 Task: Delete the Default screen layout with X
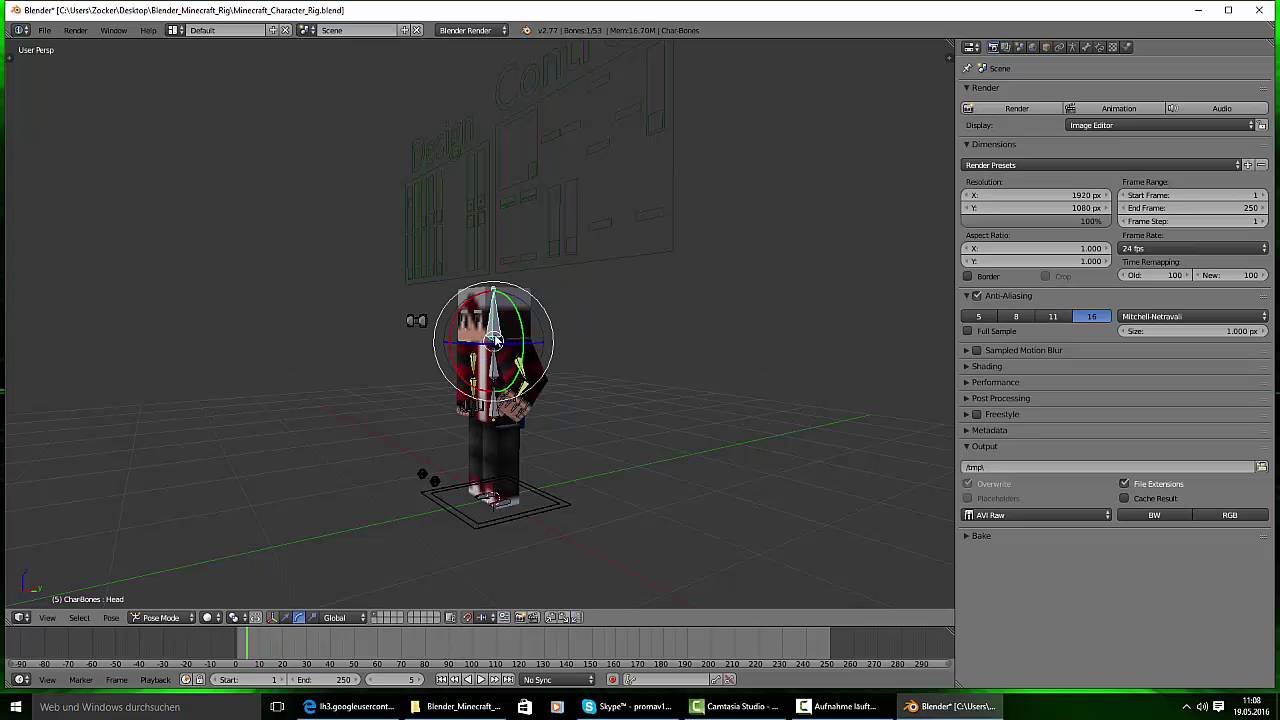285,30
